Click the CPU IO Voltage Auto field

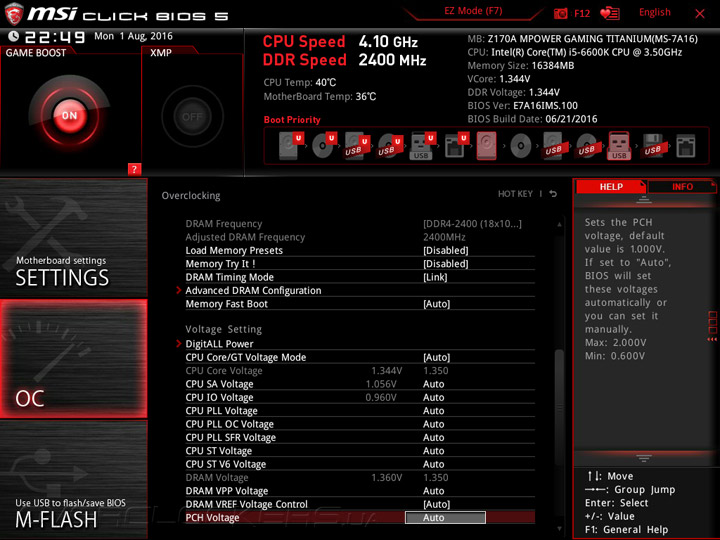pos(433,397)
